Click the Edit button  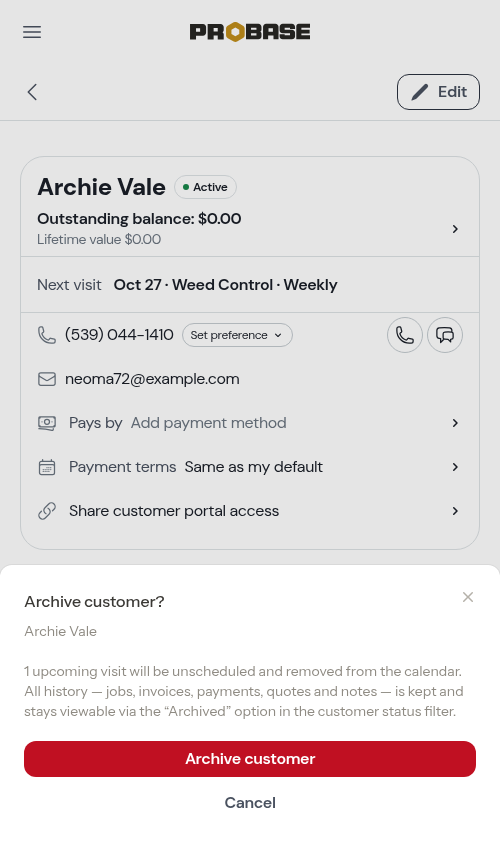coord(438,92)
